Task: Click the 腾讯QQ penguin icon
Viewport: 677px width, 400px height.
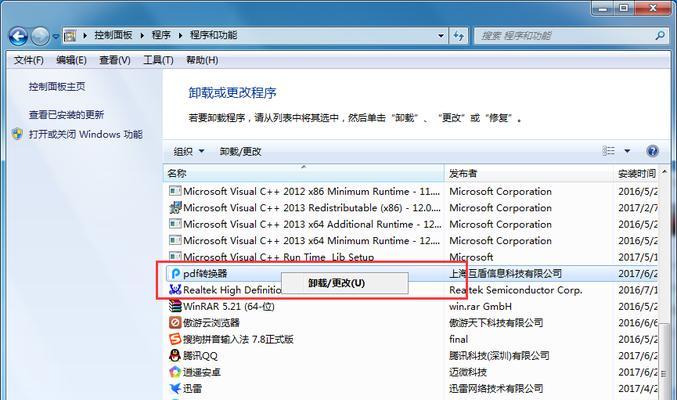Action: pyautogui.click(x=175, y=355)
